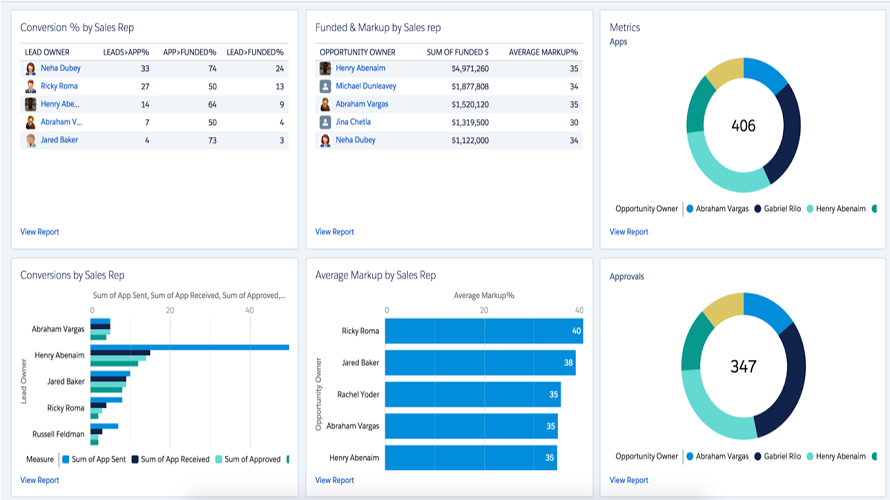Click Abraham Vargas avatar in Funded table

(x=325, y=104)
